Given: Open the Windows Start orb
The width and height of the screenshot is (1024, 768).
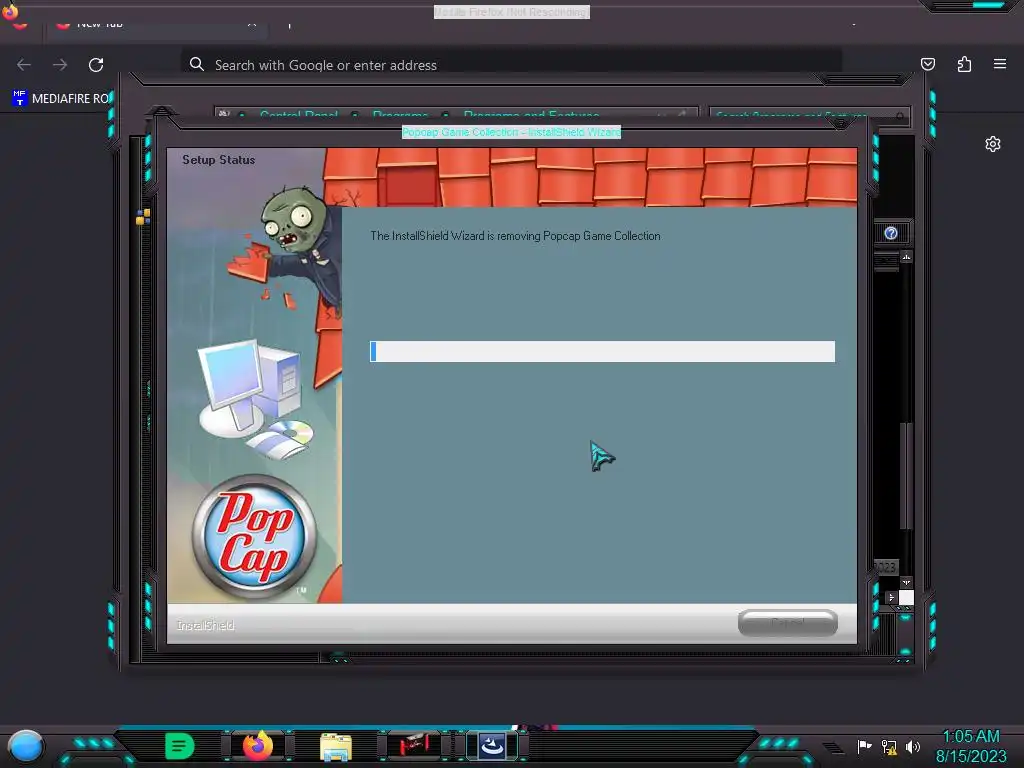Looking at the screenshot, I should (25, 746).
